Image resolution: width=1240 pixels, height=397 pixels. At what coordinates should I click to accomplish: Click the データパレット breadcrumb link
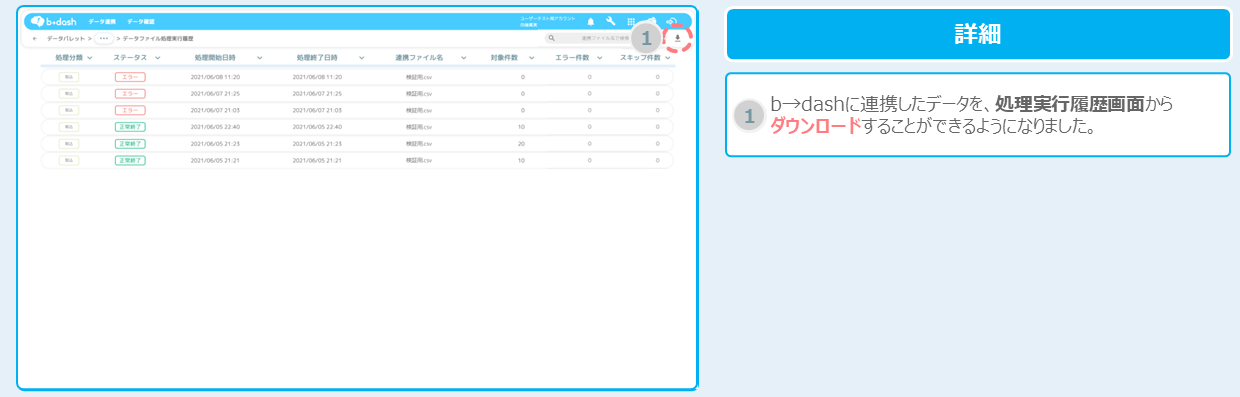[65, 38]
